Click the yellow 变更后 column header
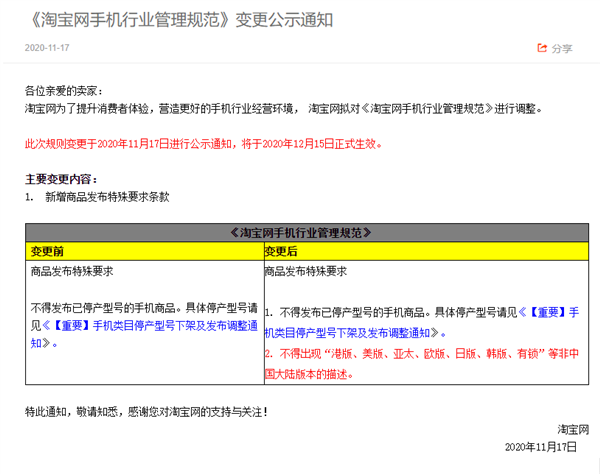Screen dimensions: 600x474 (426, 251)
